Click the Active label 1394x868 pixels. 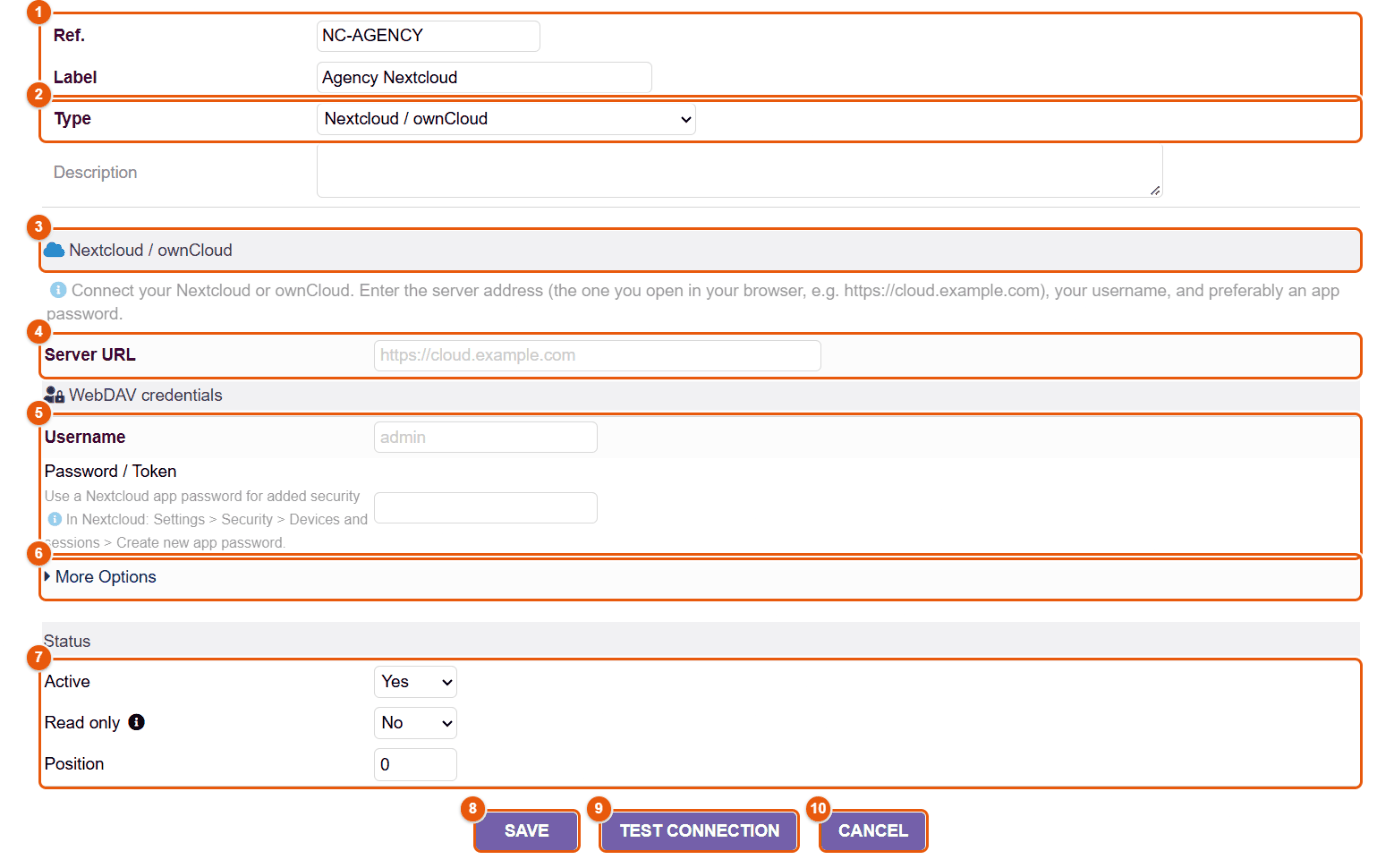click(67, 681)
